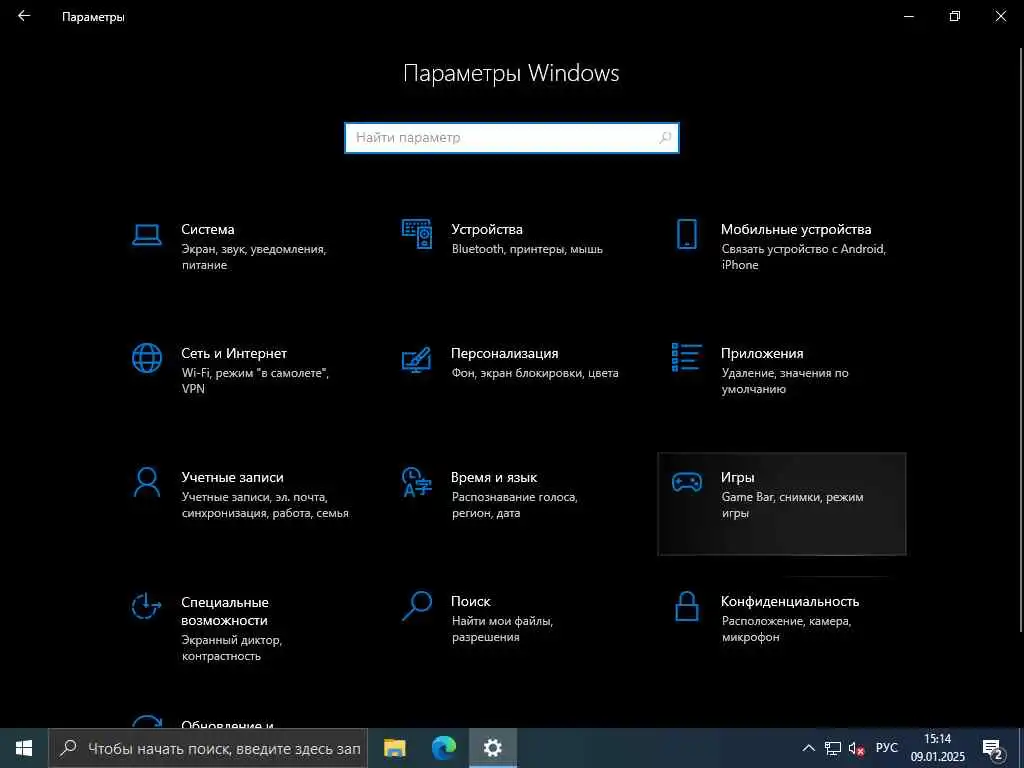Open the Система laptop icon
Screen dimensions: 1024x768
click(147, 234)
